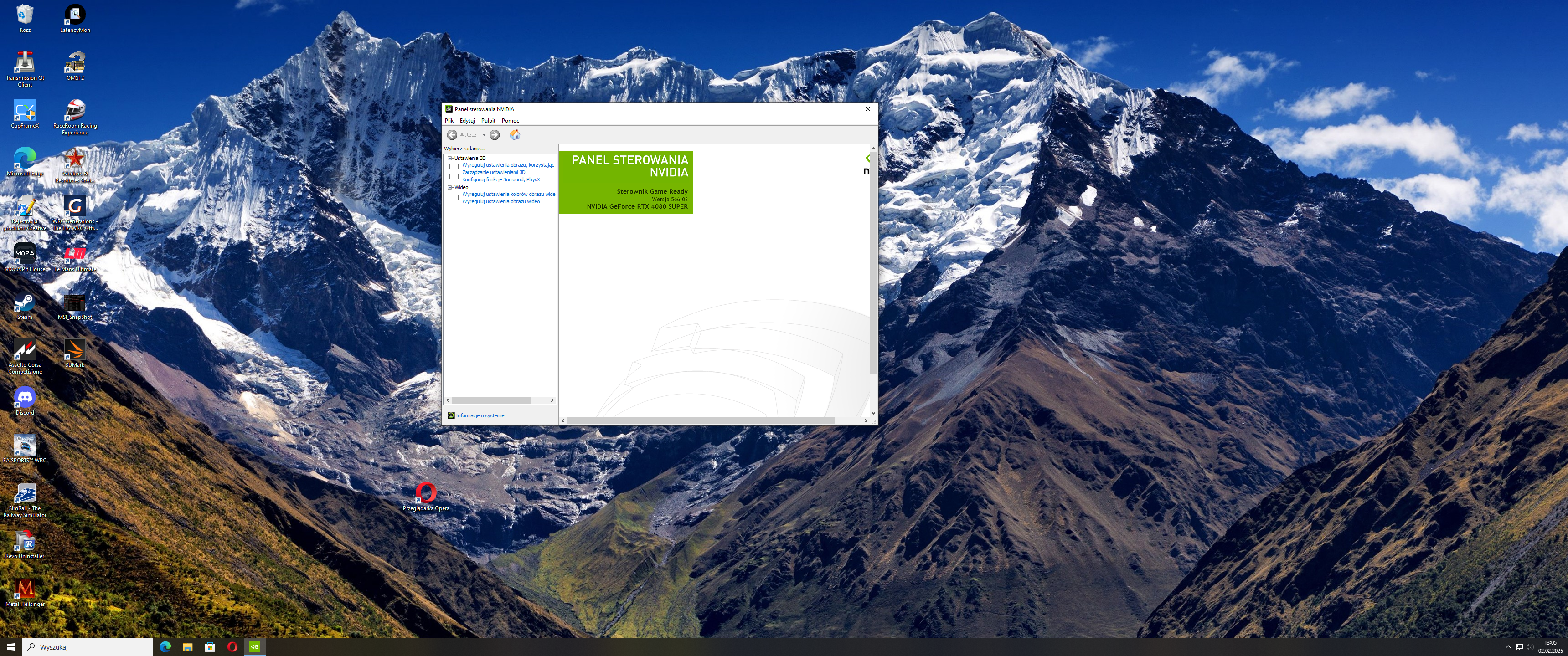The image size is (1568, 656).
Task: Open the Pulpit menu
Action: point(488,120)
